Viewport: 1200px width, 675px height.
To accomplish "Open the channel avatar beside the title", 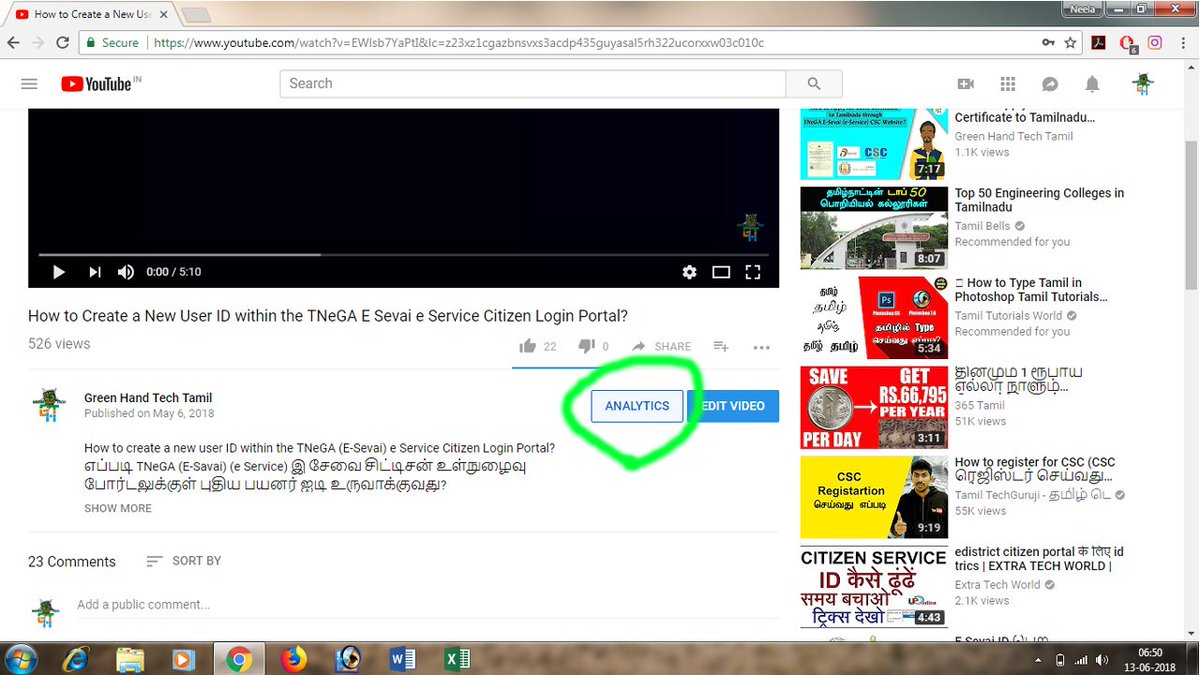I will pyautogui.click(x=47, y=406).
